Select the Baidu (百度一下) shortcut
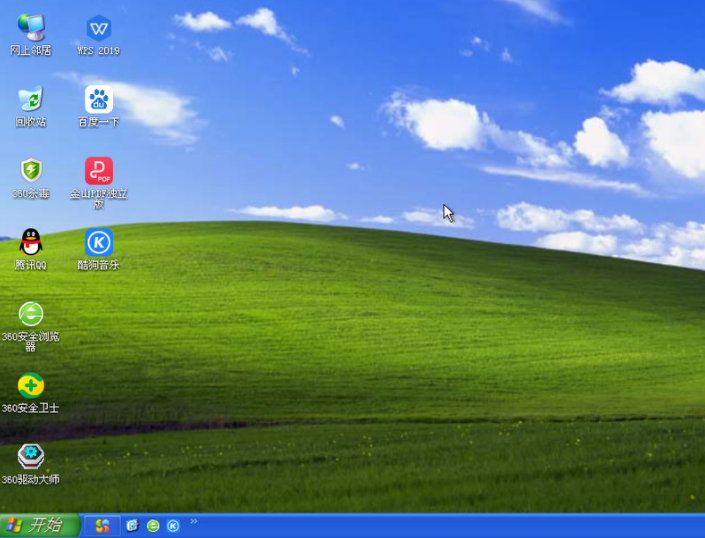 98,99
